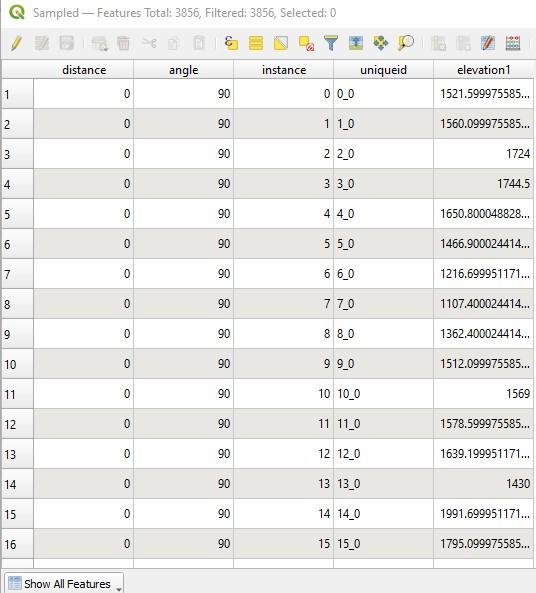Click uniqueid cell '5_0'
Viewport: 536px width, 593px height.
click(383, 244)
